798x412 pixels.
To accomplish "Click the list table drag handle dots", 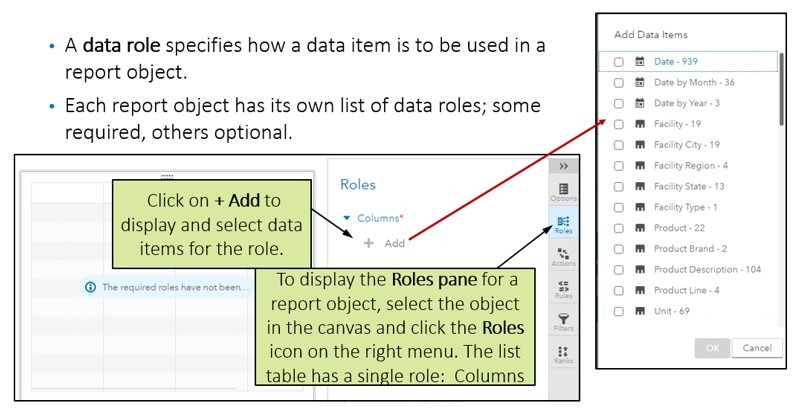I will (167, 176).
